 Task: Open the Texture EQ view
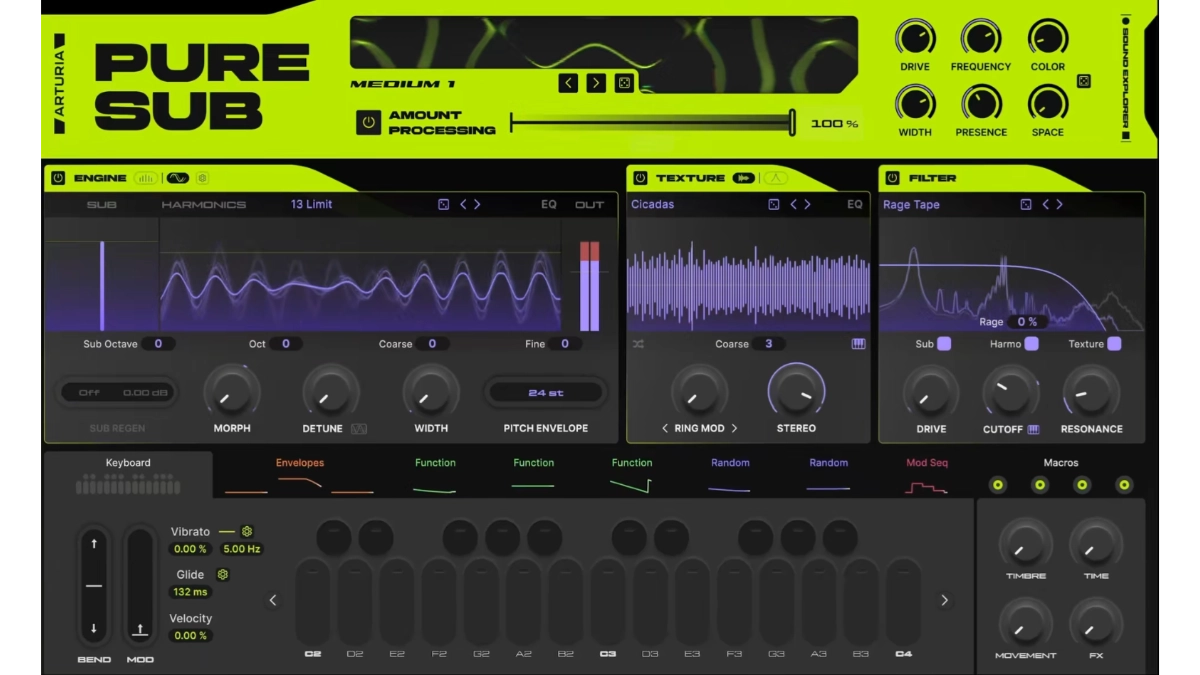click(855, 204)
